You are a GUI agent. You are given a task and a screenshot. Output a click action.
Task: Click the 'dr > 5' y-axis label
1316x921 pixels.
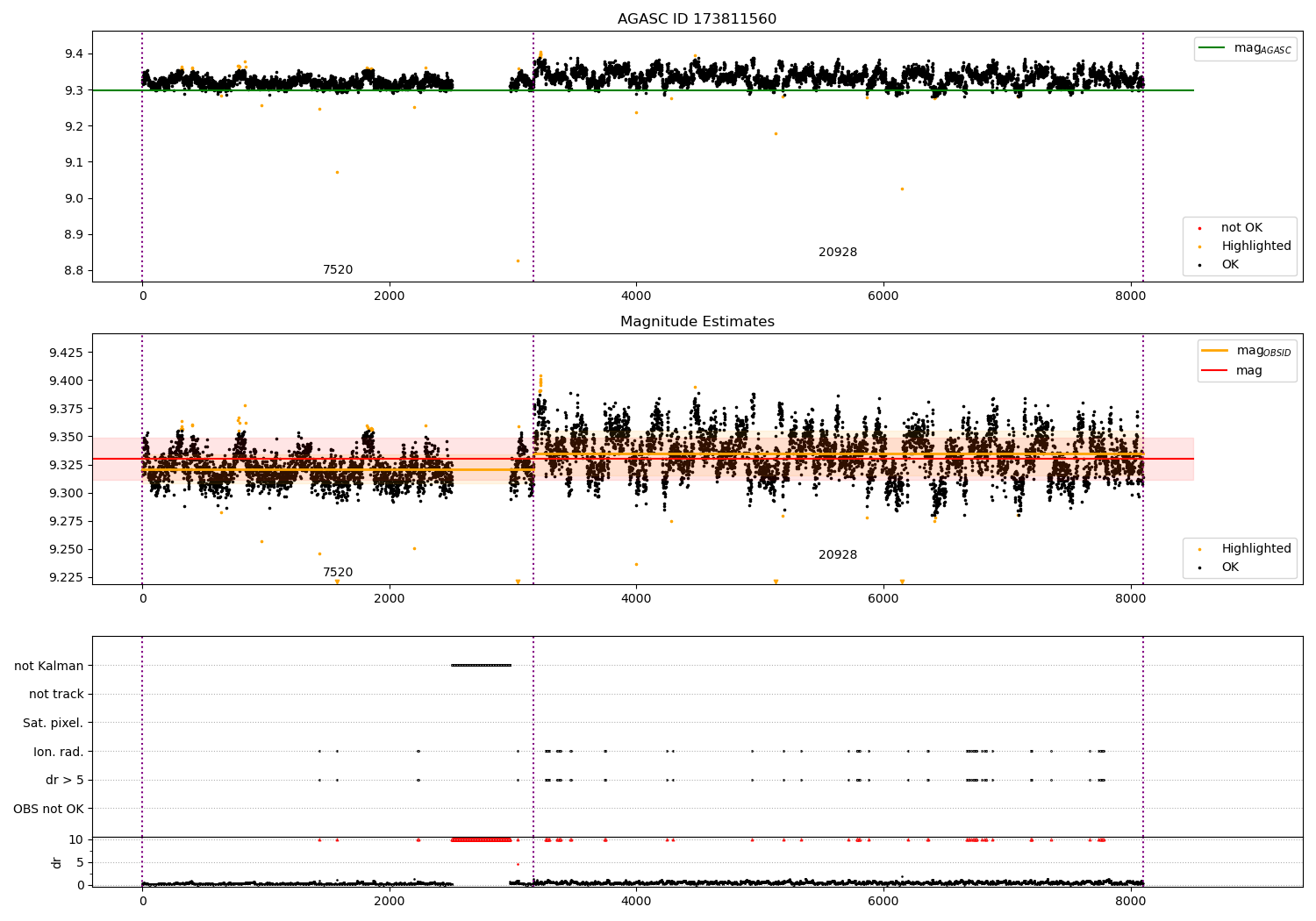coord(64,781)
